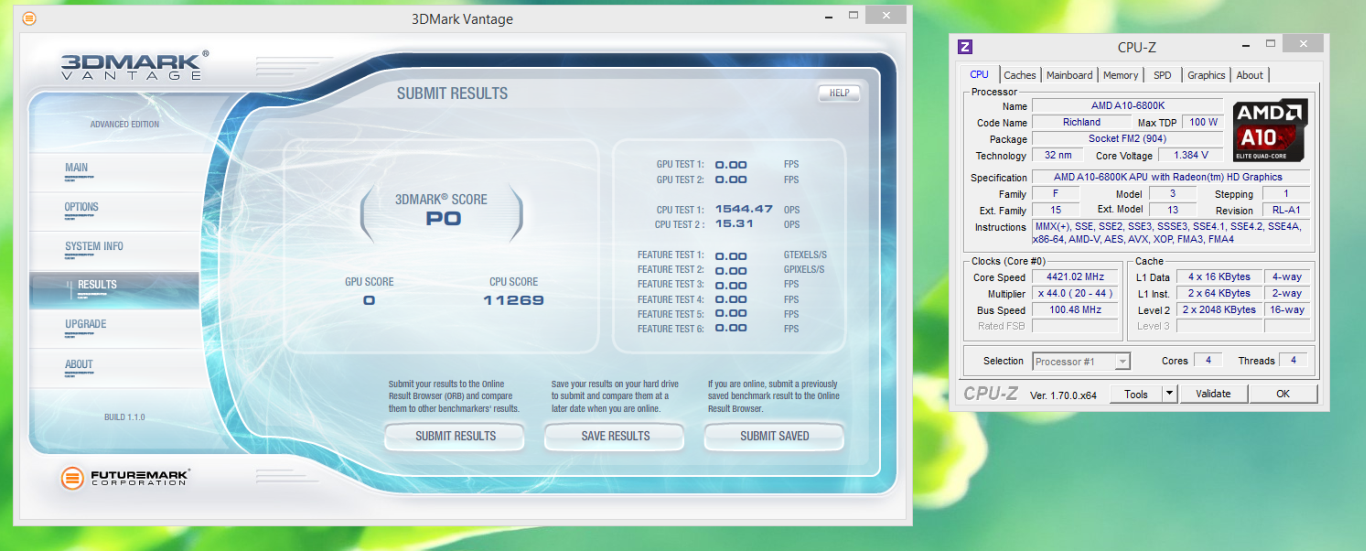Click the Max TDP 100 W value
Image resolution: width=1366 pixels, height=551 pixels.
1203,122
